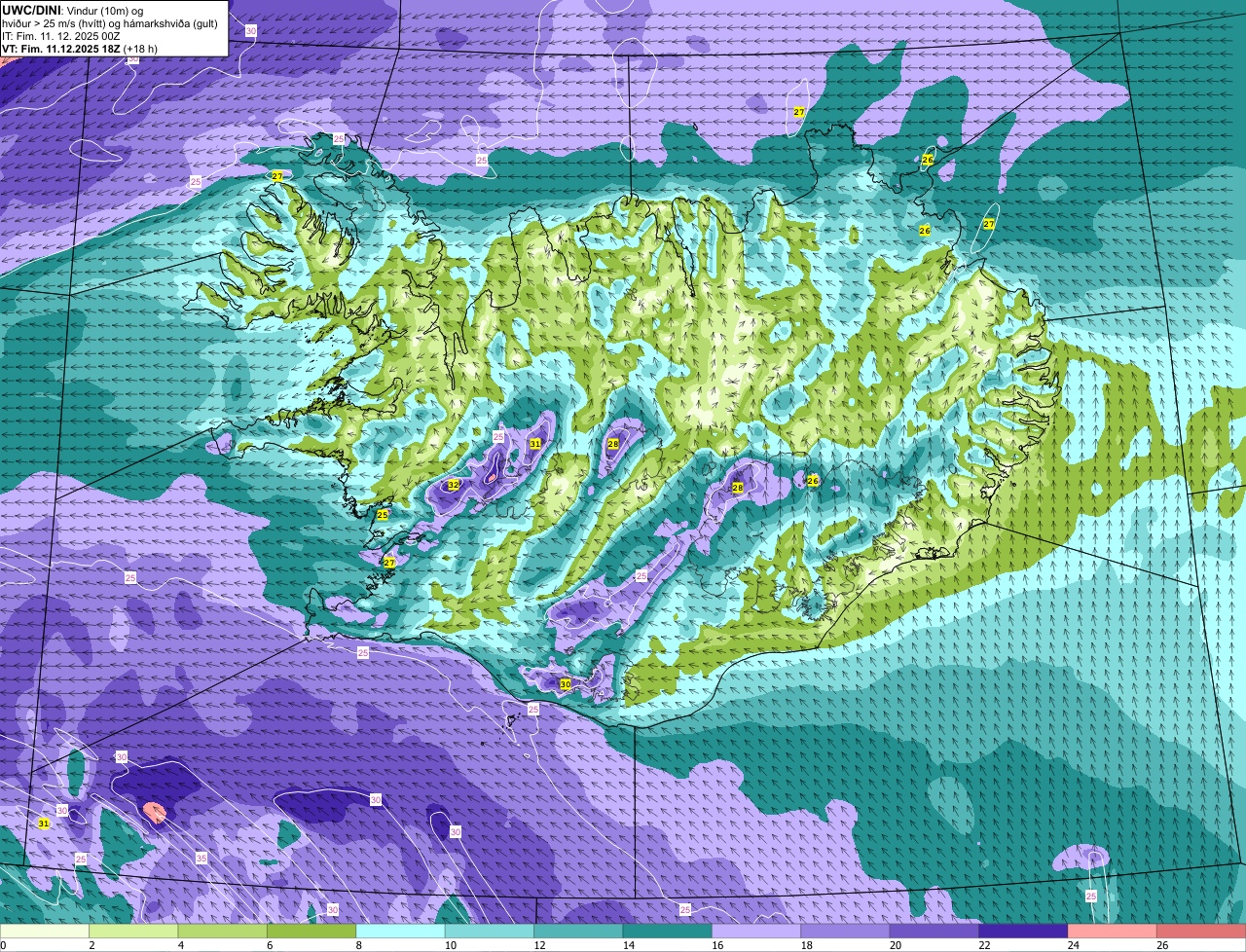Click the 18–20 m/s purple legend swatch
The image size is (1246, 952).
(x=846, y=932)
